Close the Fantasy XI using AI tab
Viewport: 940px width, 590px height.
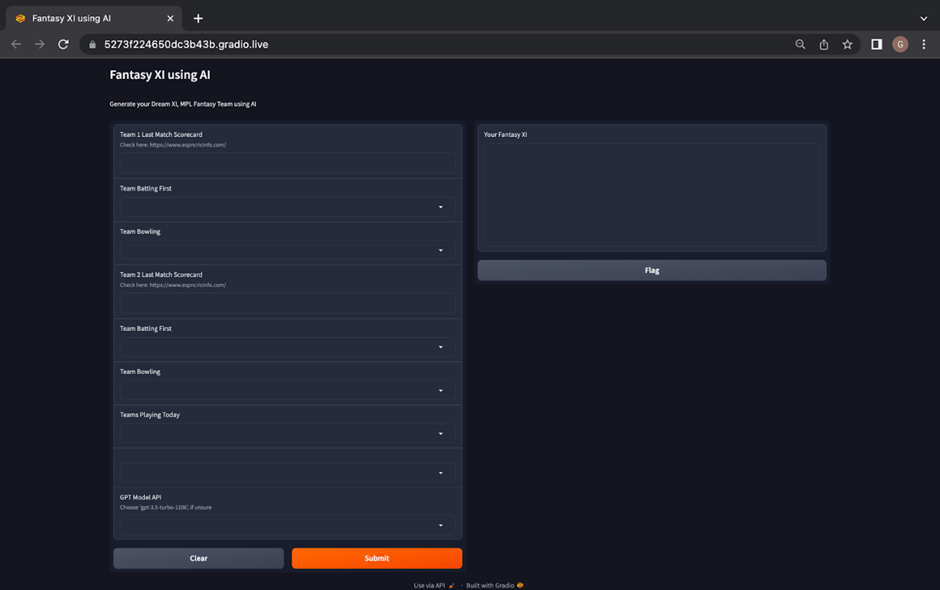click(170, 19)
